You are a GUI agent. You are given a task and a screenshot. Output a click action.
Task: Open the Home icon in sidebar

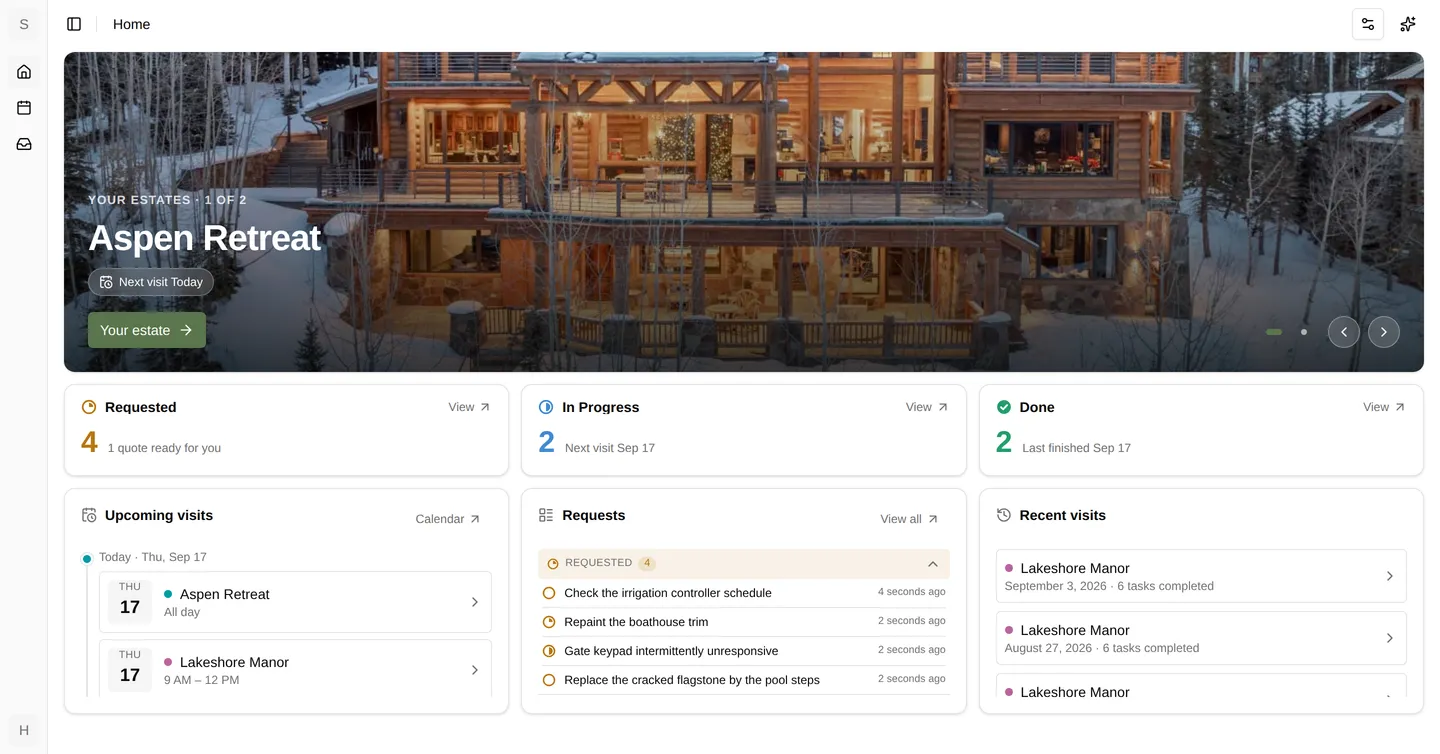pos(24,72)
